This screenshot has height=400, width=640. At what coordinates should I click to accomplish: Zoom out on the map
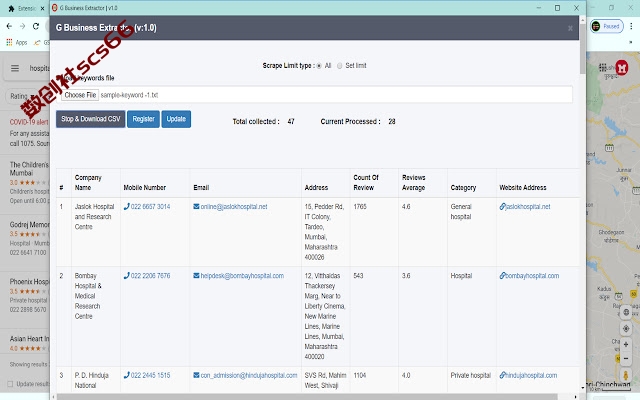click(x=626, y=359)
